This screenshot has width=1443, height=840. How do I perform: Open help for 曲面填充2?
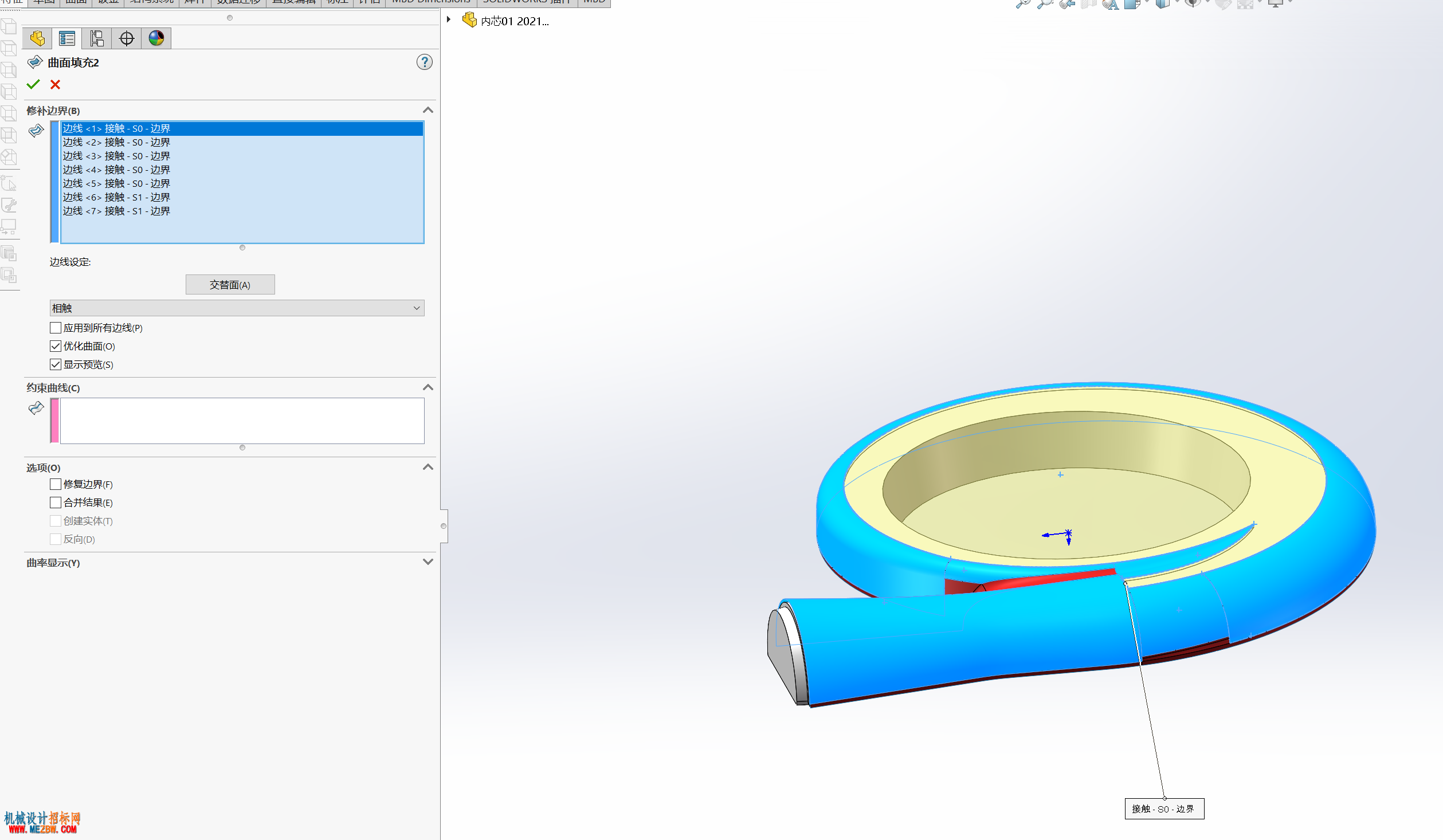[x=425, y=62]
